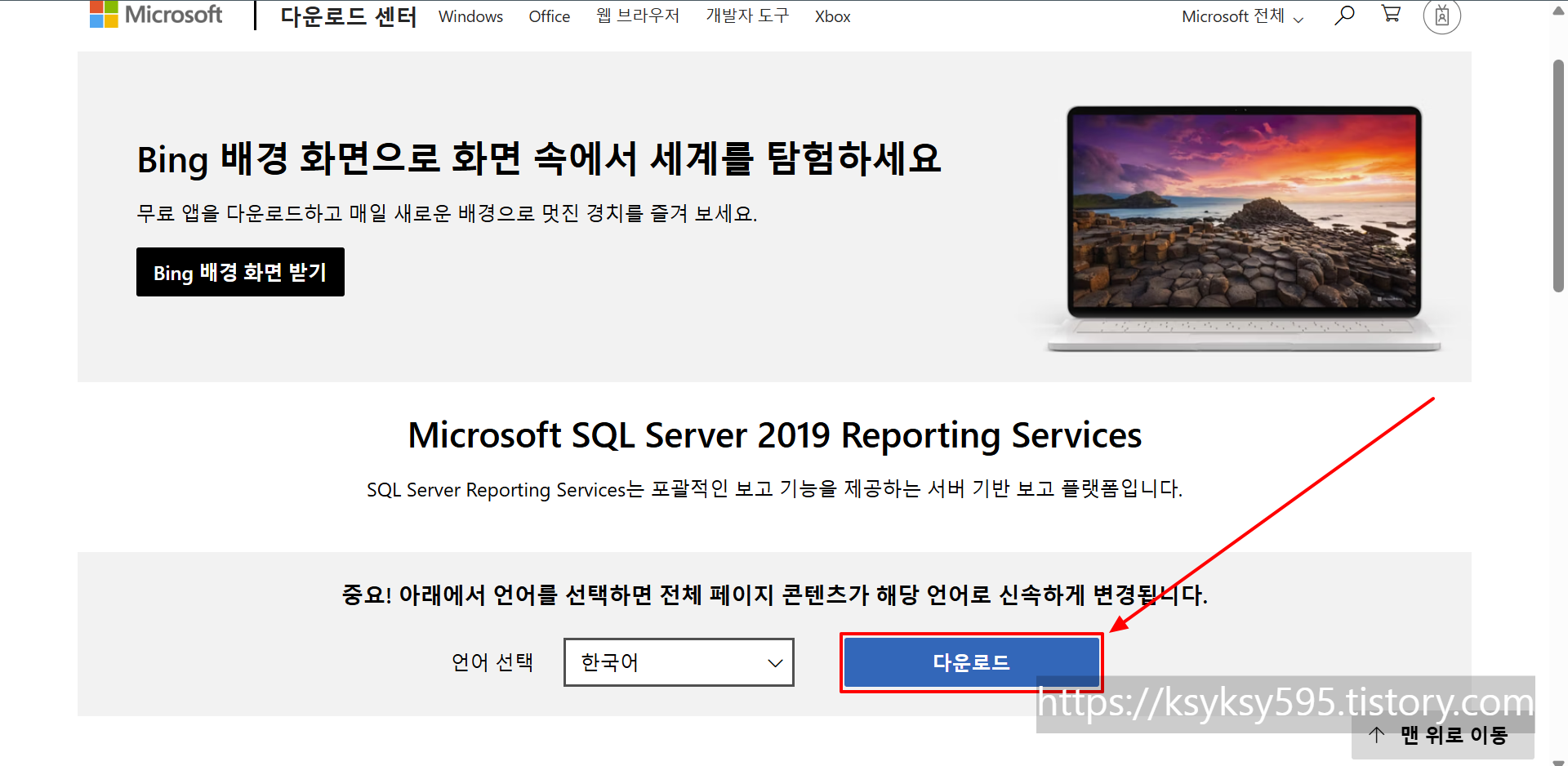This screenshot has height=766, width=1568.
Task: Click the Bing 배경 화면 받기 button
Action: pyautogui.click(x=240, y=272)
